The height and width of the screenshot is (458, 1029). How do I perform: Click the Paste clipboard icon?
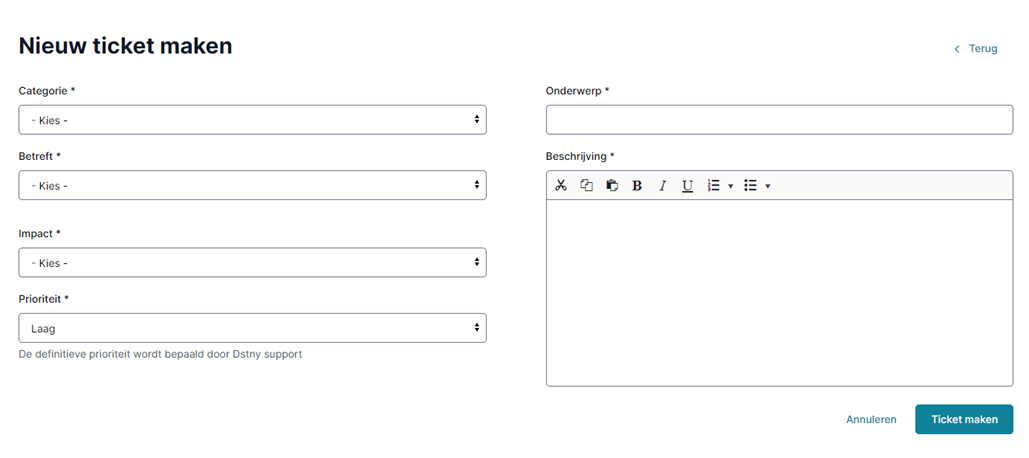click(x=612, y=186)
